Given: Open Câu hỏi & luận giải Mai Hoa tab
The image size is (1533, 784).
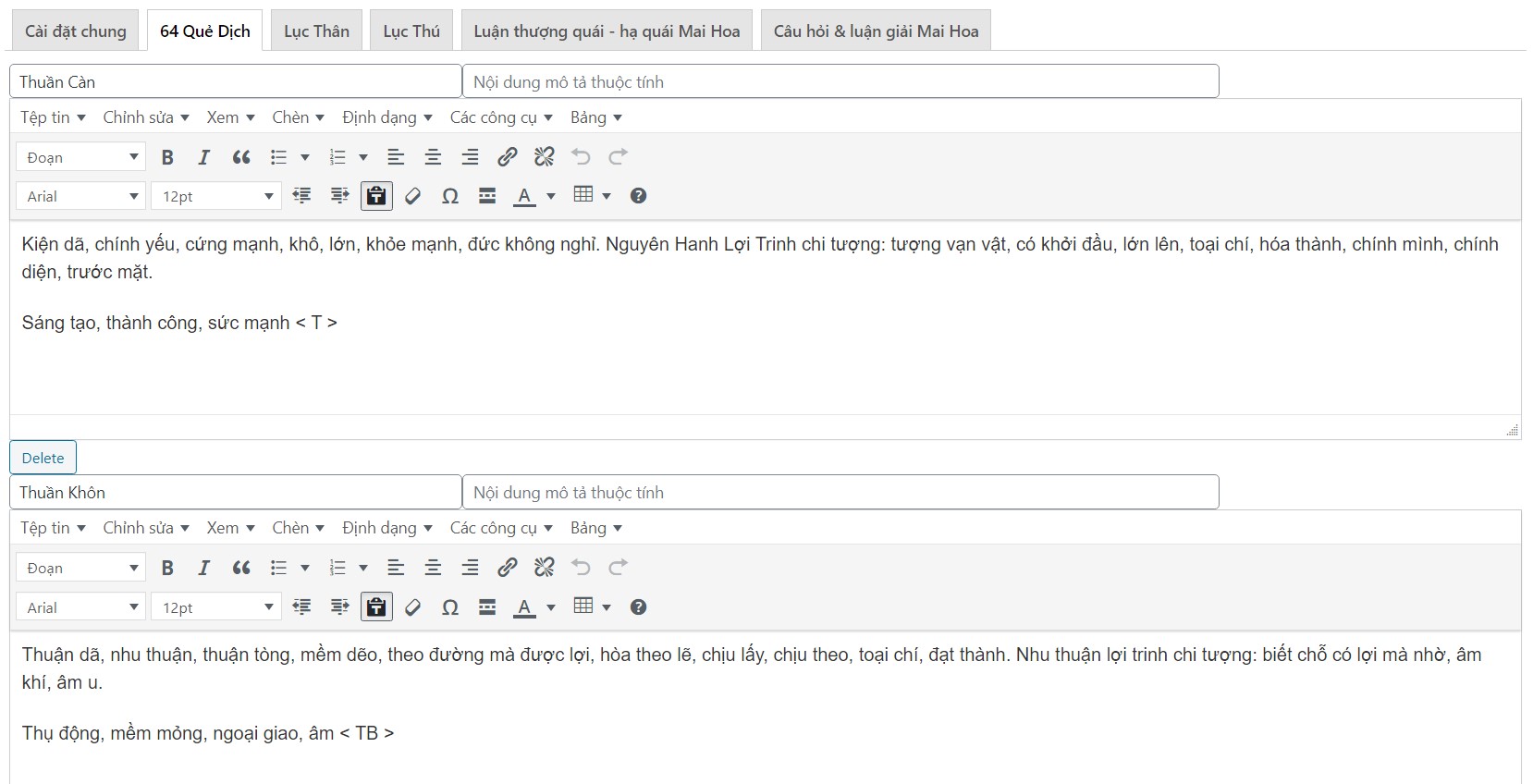Looking at the screenshot, I should (876, 31).
